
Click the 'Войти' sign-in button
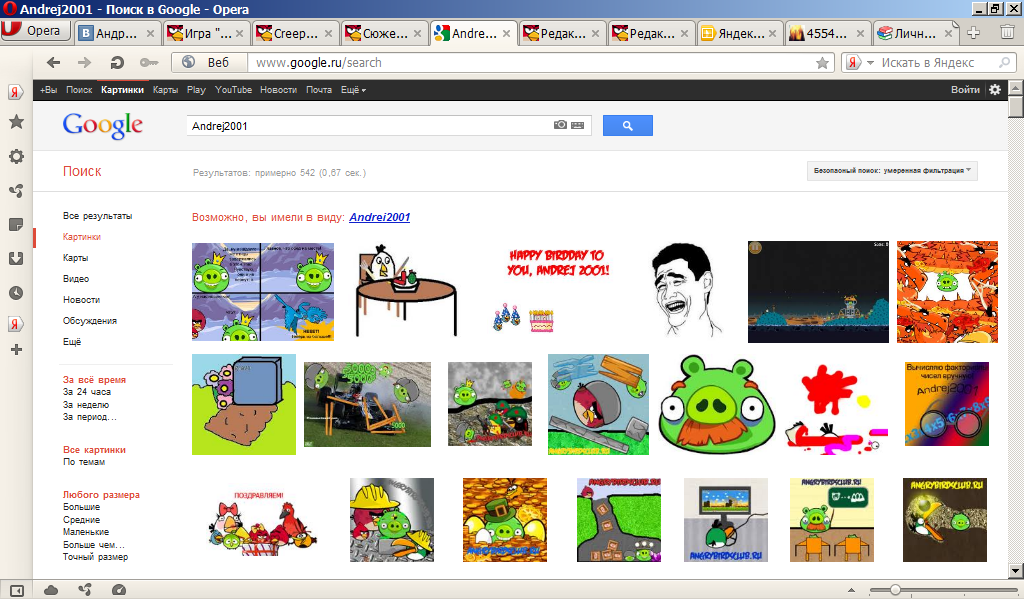tap(965, 90)
